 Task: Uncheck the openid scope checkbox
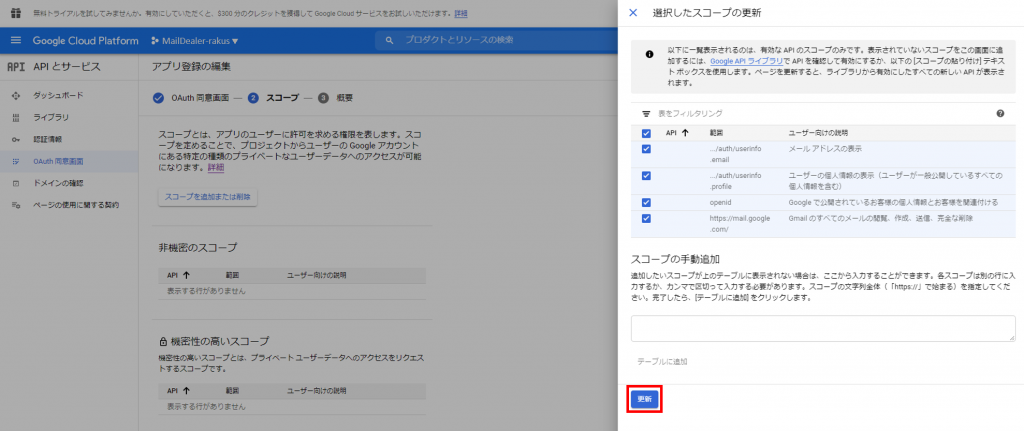point(646,202)
